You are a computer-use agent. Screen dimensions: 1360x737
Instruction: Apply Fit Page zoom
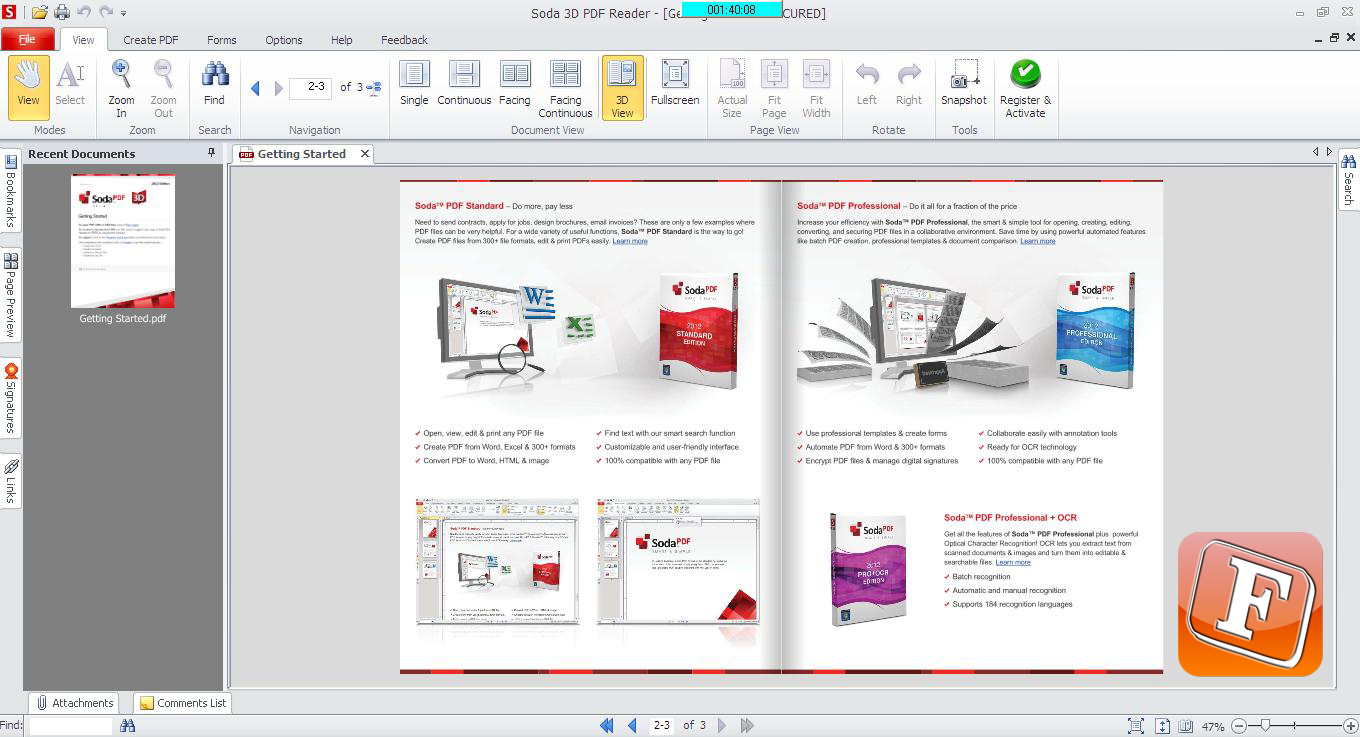(x=774, y=87)
